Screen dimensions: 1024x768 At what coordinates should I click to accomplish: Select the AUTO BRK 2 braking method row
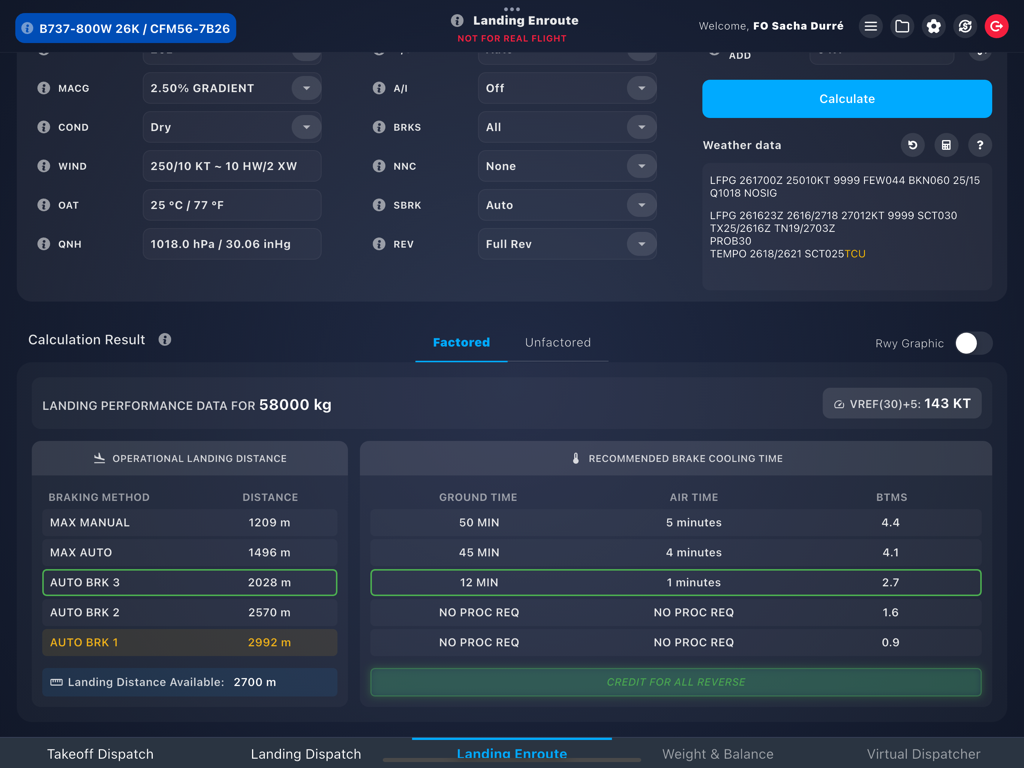click(x=189, y=612)
